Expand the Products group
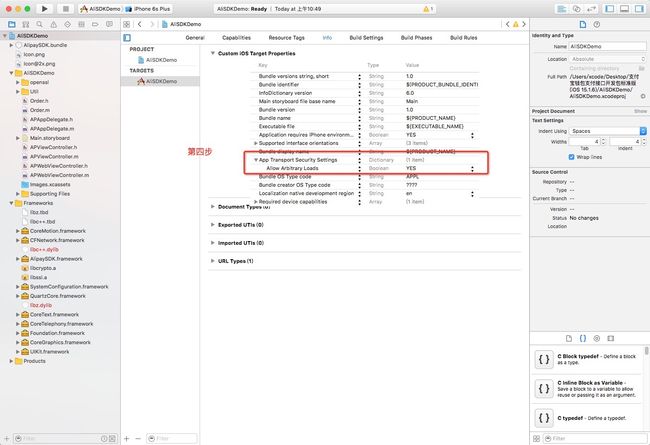650x445 pixels. (11, 361)
